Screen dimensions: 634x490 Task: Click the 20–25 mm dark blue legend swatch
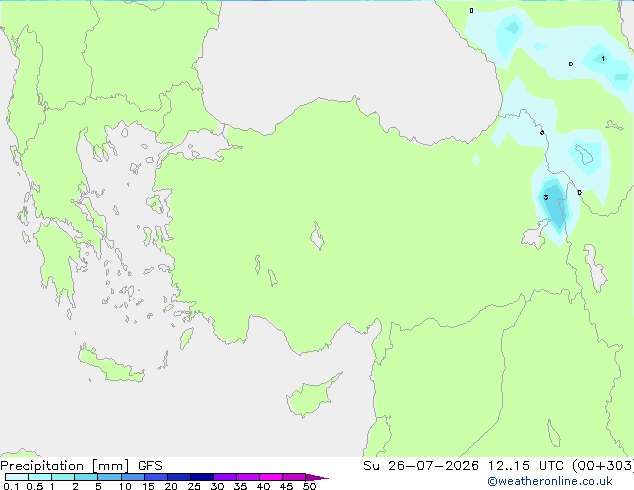coord(178,477)
